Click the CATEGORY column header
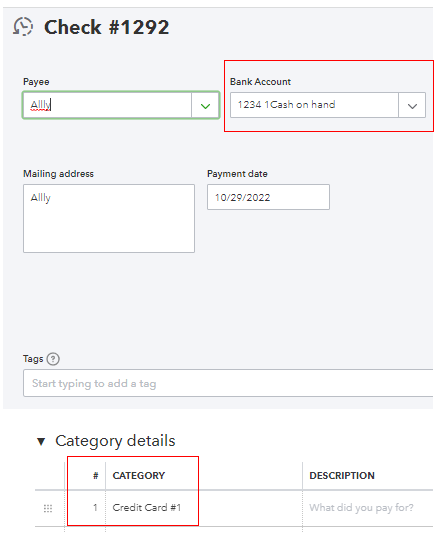 139,476
